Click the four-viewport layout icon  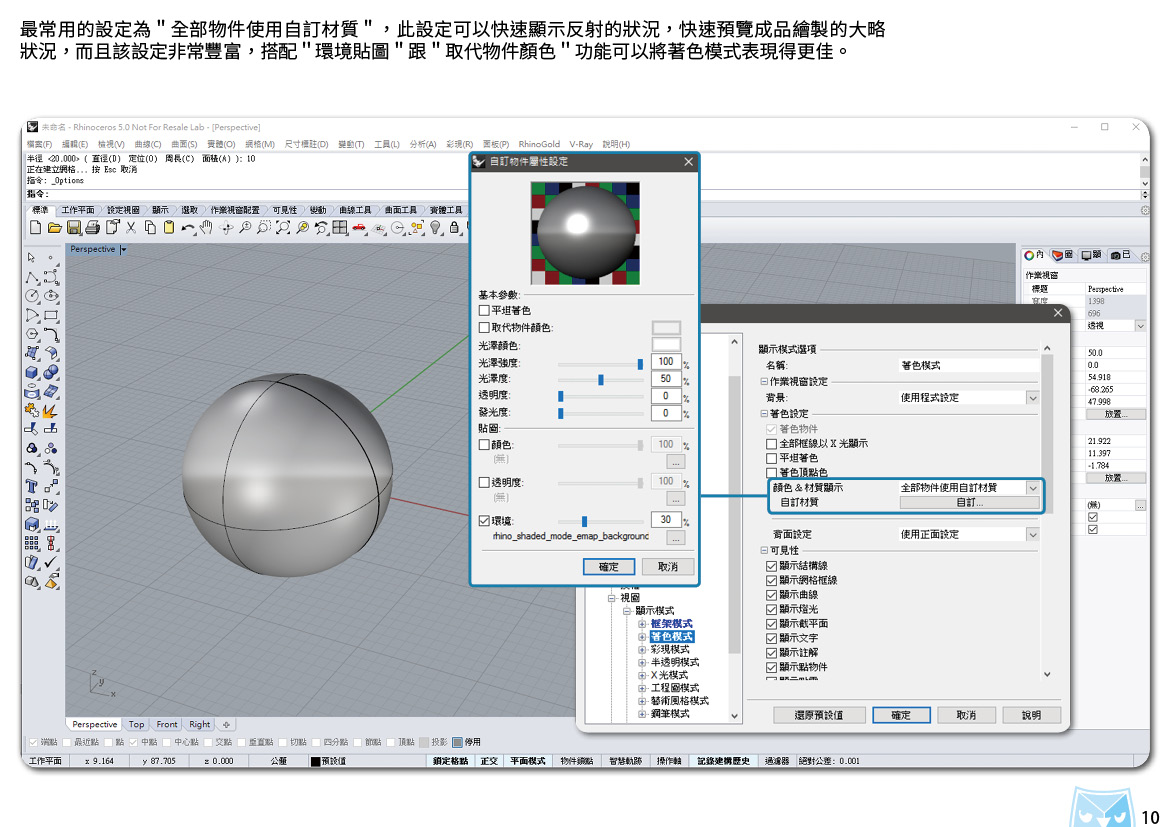[x=340, y=228]
